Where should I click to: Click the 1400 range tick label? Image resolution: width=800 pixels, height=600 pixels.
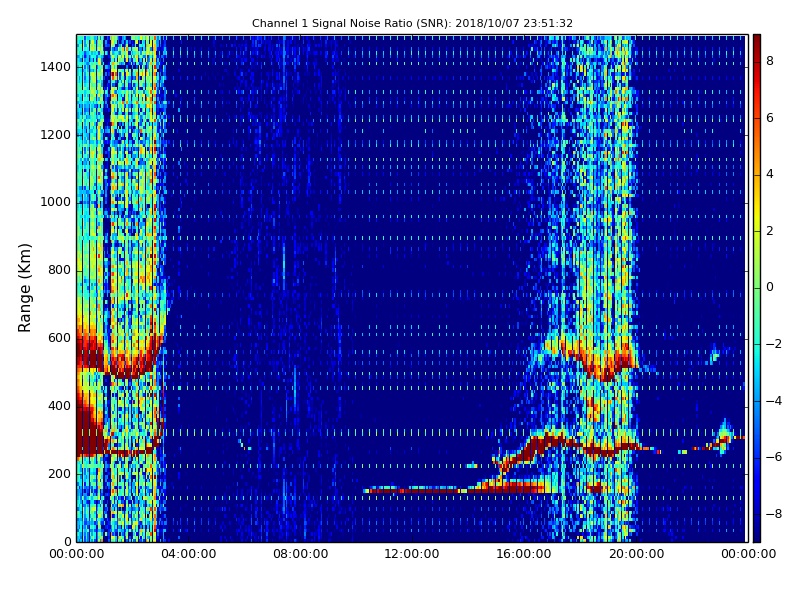point(56,67)
